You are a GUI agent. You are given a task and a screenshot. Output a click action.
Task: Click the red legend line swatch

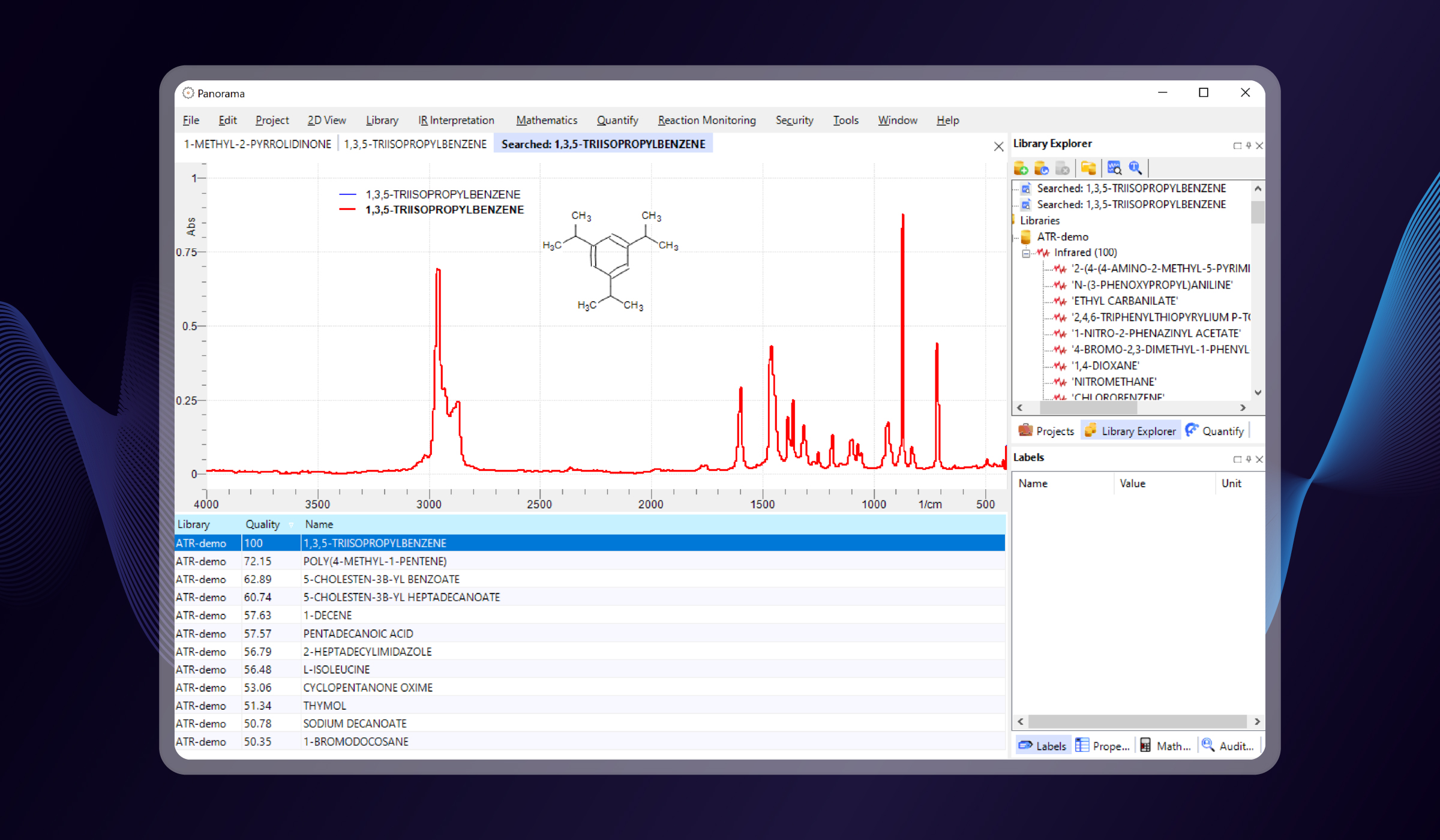(x=347, y=209)
